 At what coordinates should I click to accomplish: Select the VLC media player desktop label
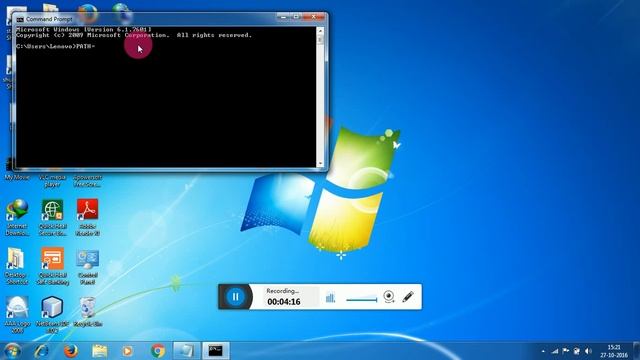click(x=52, y=181)
